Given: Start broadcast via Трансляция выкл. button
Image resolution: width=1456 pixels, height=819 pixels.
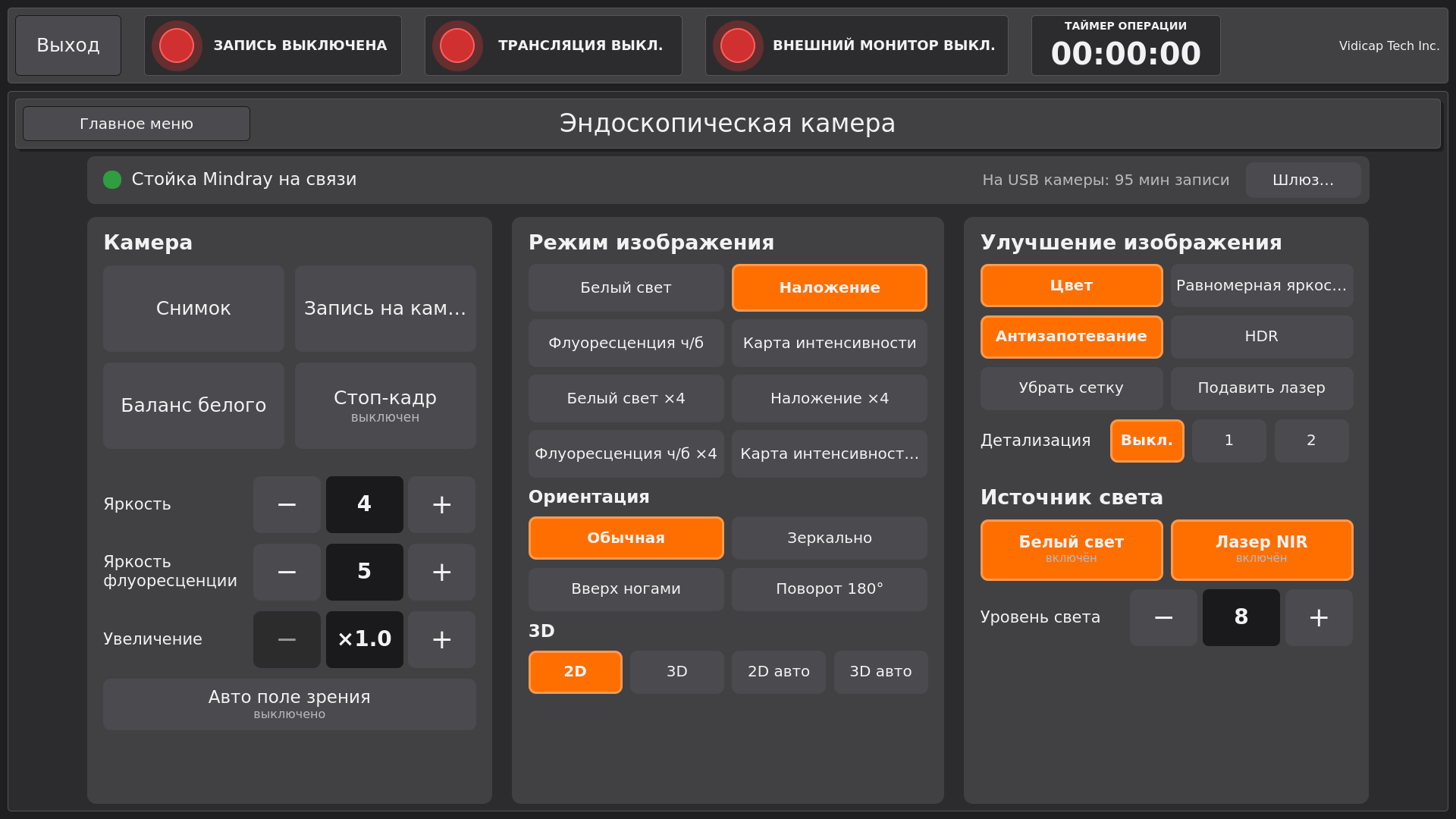Looking at the screenshot, I should point(554,45).
